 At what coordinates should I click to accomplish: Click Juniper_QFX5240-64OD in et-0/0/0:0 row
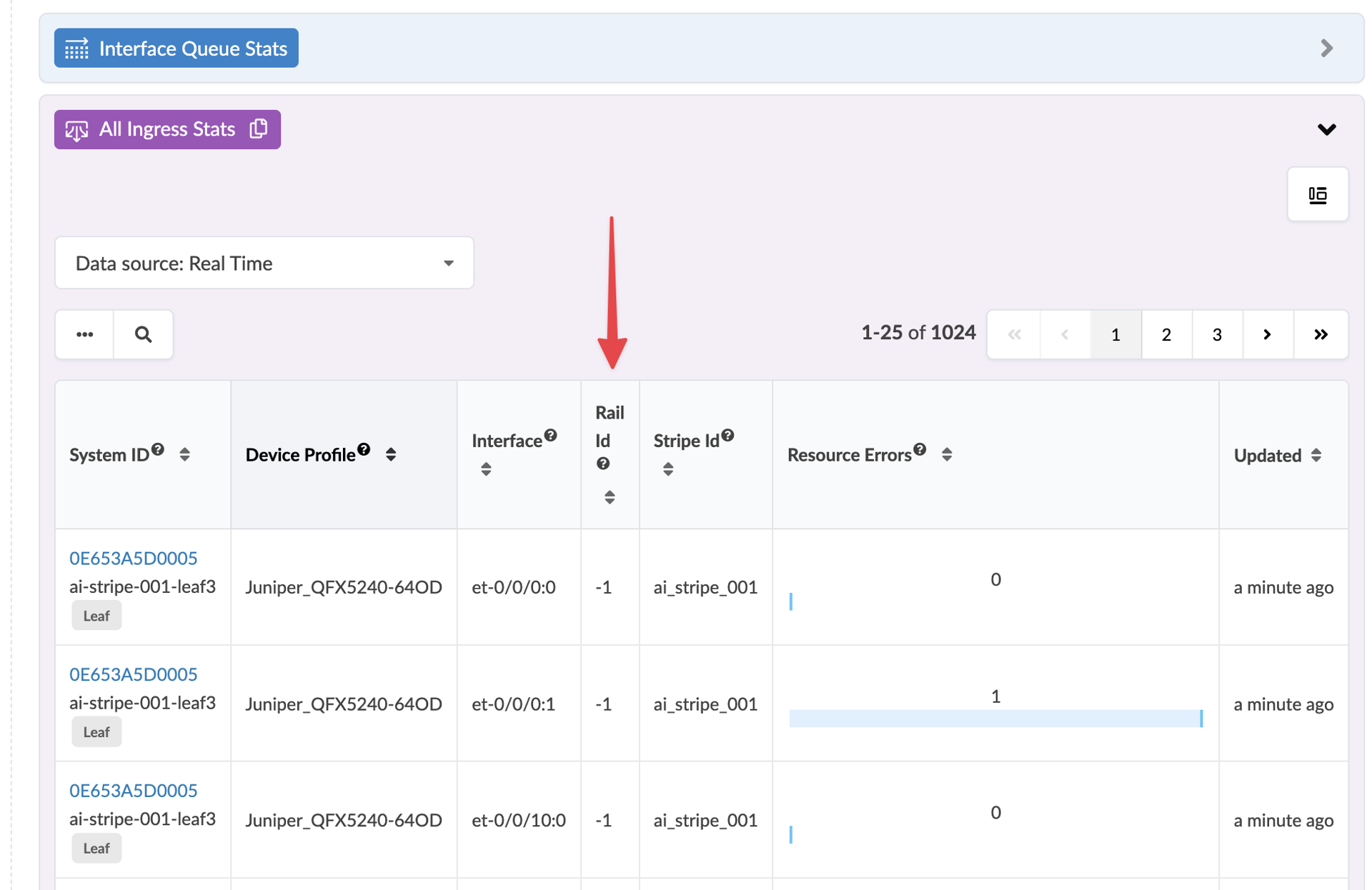pyautogui.click(x=344, y=587)
